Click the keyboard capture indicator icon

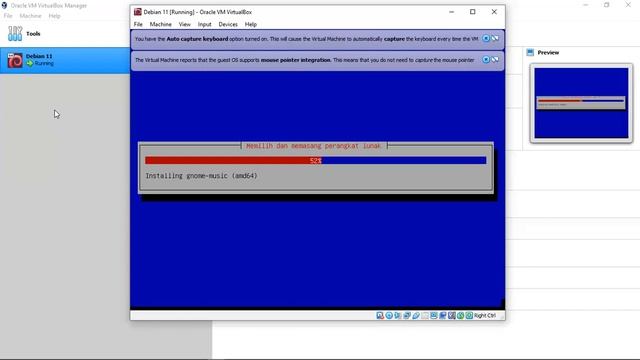coord(469,316)
